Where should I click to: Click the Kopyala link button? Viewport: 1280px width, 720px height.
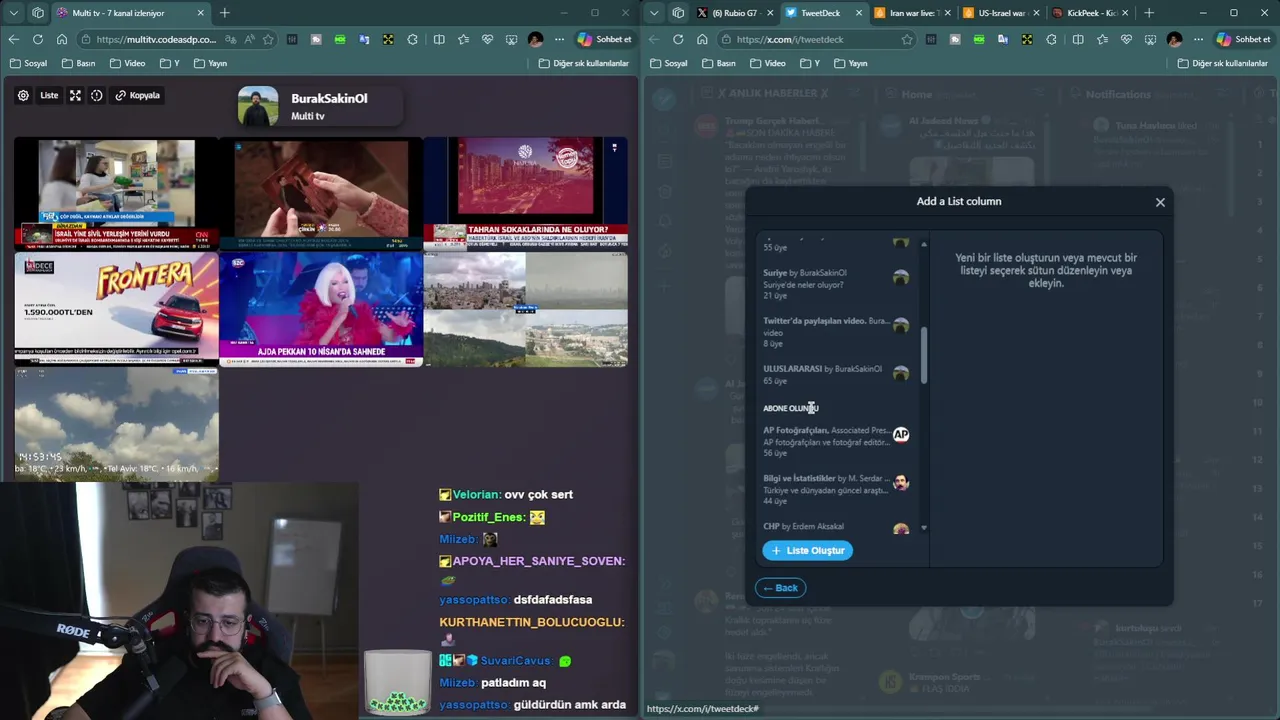pyautogui.click(x=137, y=95)
